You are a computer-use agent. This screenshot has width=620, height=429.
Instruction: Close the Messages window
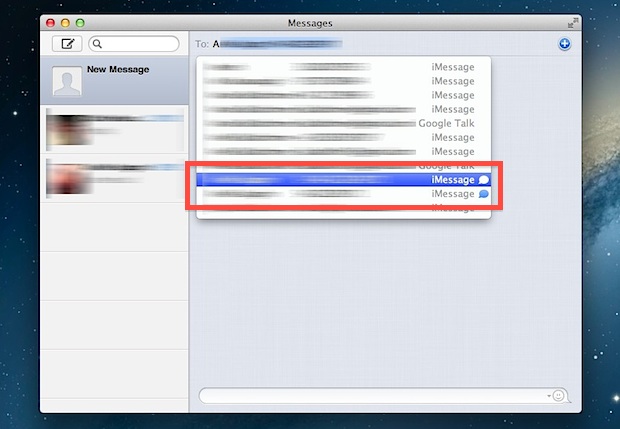(50, 23)
